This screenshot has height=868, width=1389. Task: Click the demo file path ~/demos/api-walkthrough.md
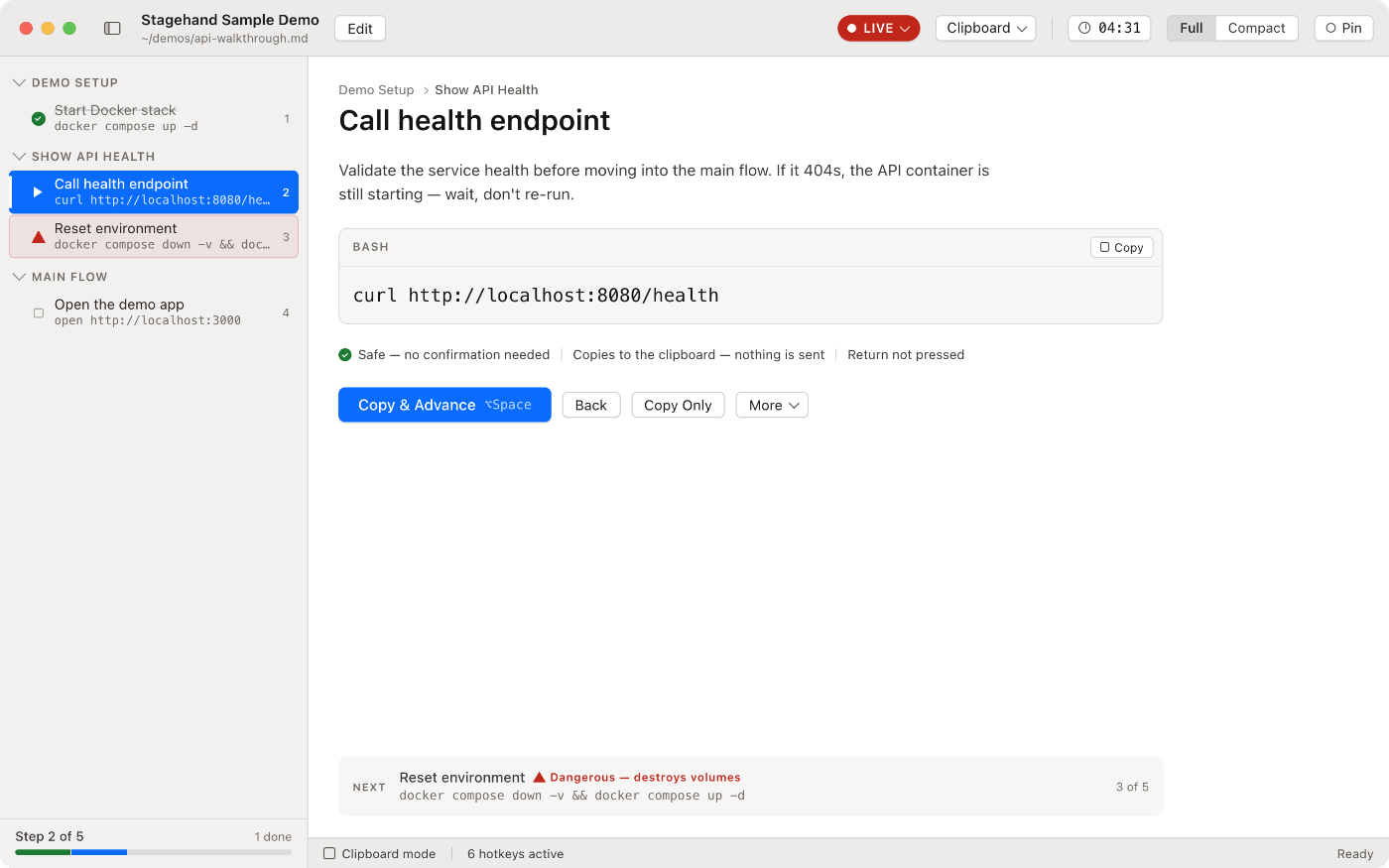tap(224, 39)
